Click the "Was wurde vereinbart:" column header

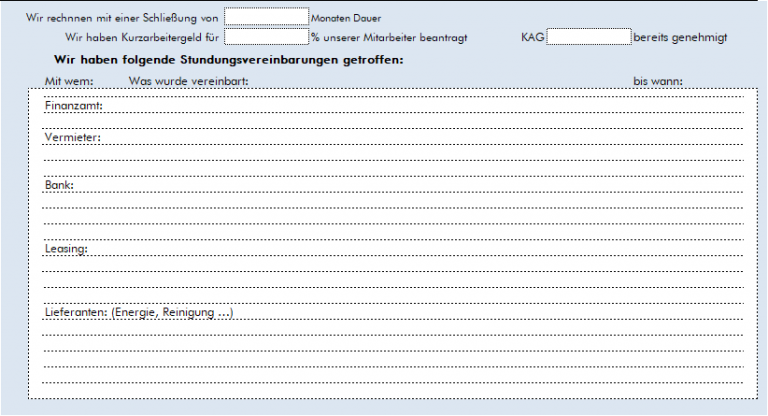click(x=189, y=80)
